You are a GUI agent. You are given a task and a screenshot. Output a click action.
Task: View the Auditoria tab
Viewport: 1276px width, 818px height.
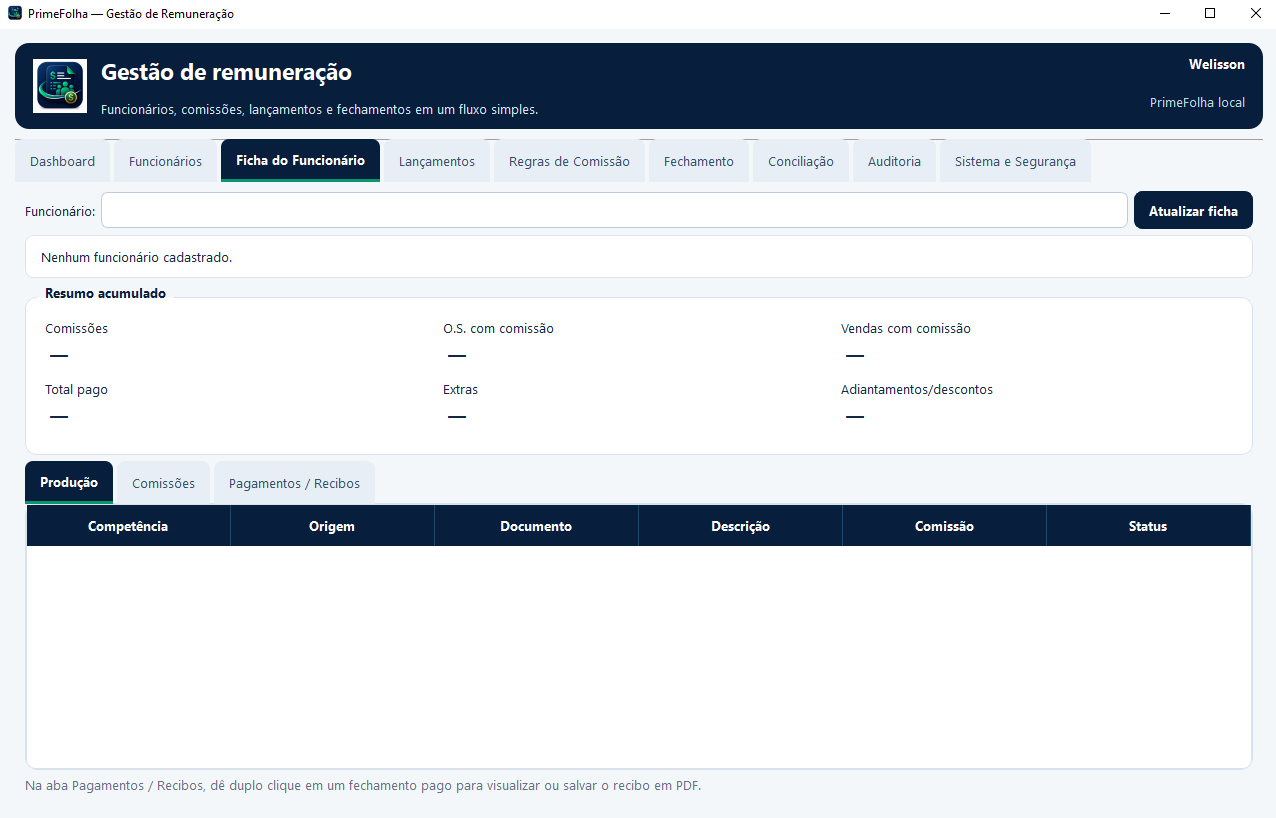coord(895,161)
